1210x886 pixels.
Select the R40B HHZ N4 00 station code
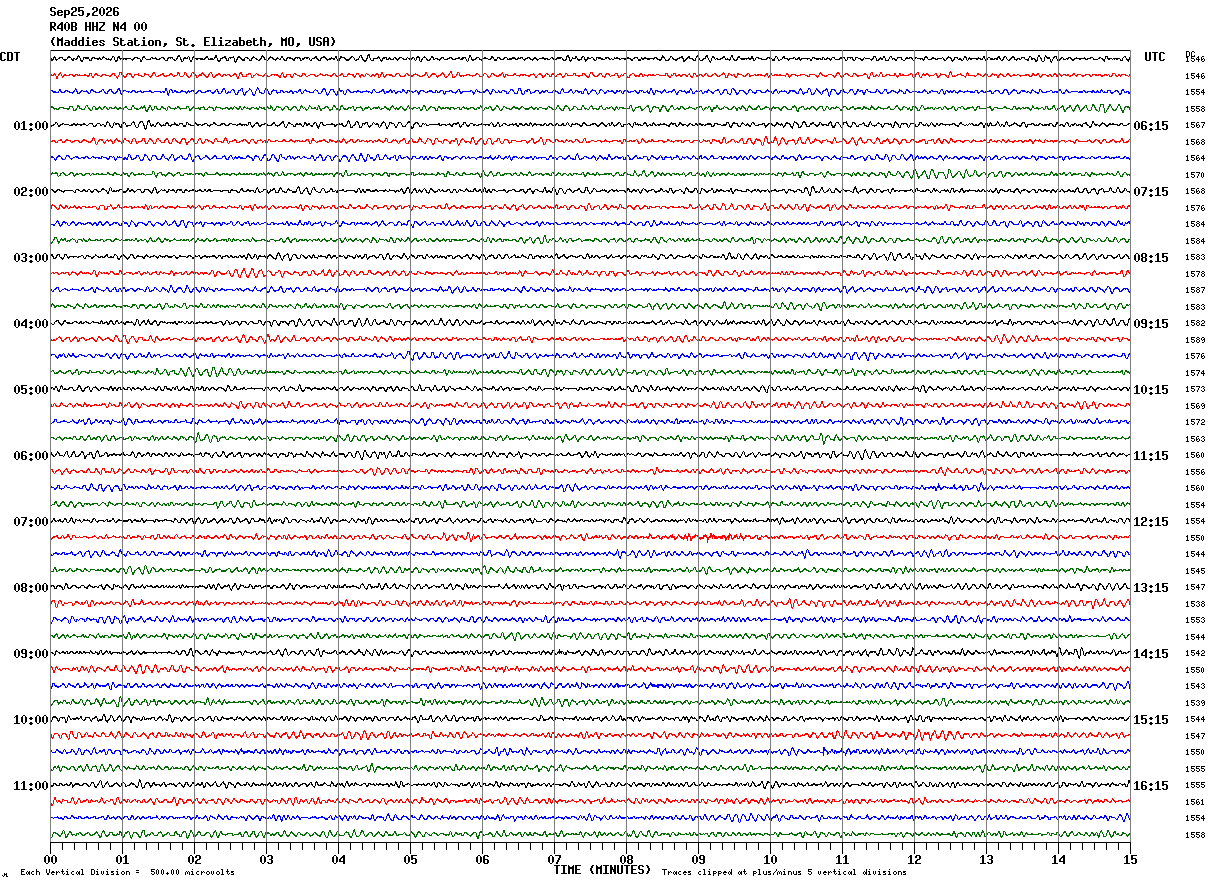click(x=98, y=27)
